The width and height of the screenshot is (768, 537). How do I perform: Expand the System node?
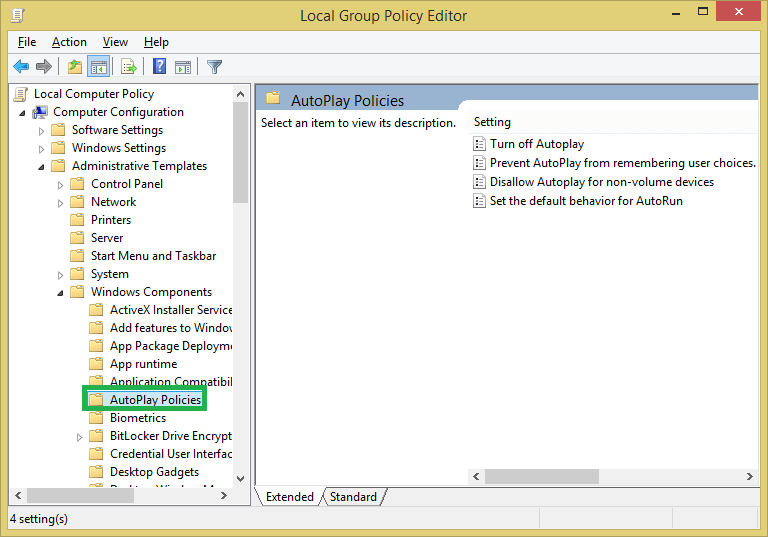pos(60,275)
